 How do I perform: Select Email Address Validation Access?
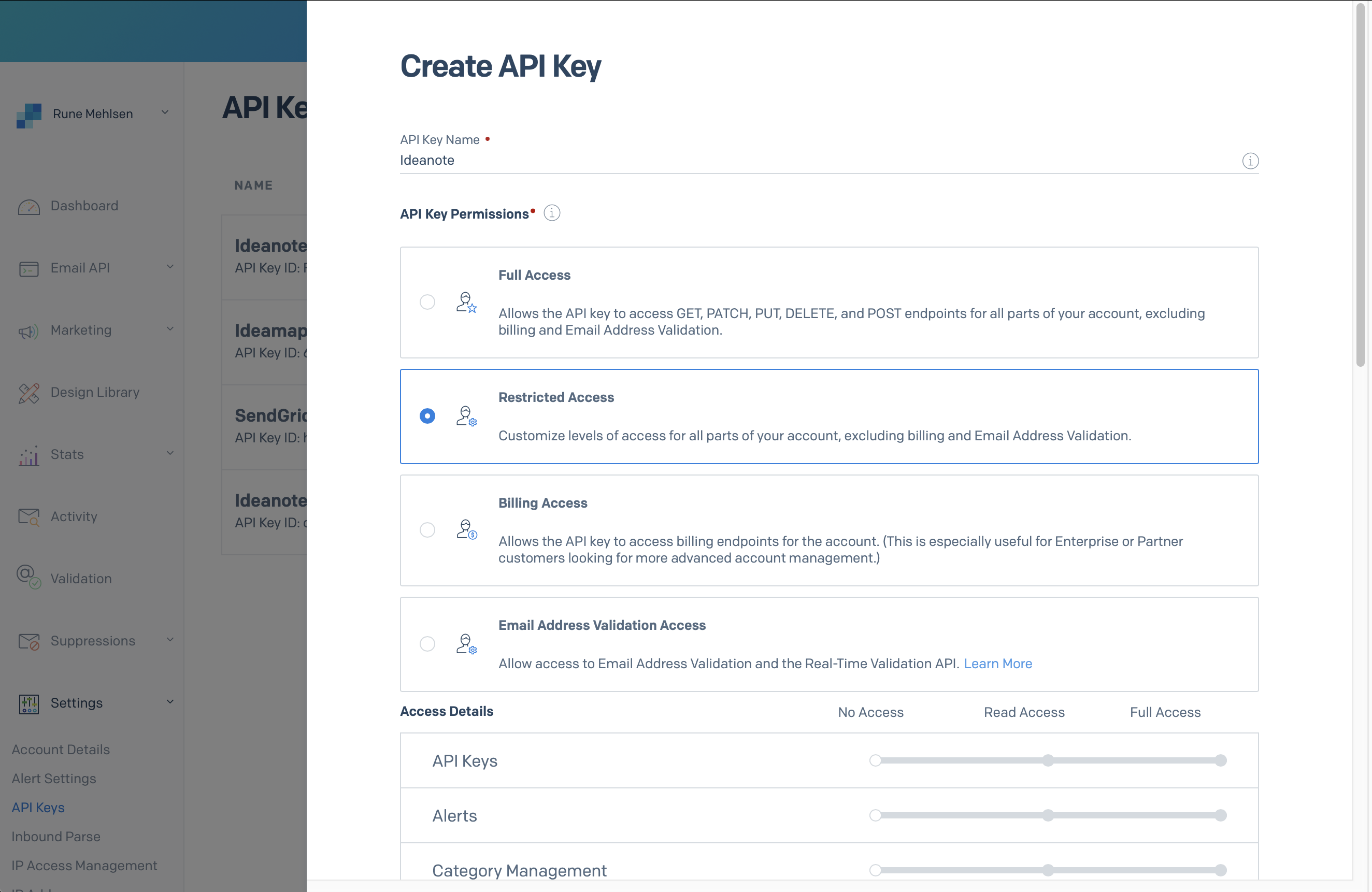(427, 644)
